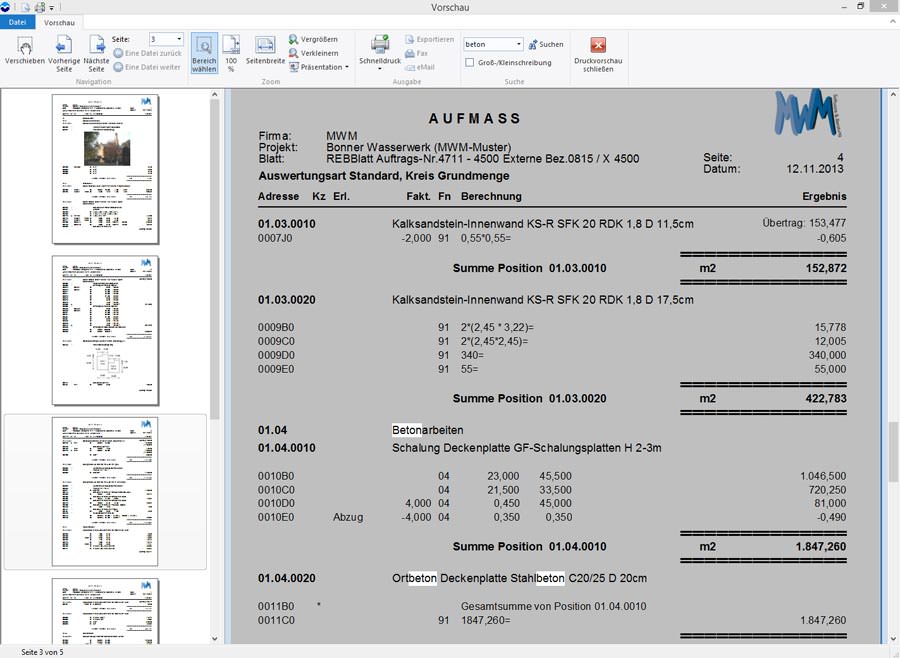Open Seite page number dropdown

pyautogui.click(x=179, y=39)
